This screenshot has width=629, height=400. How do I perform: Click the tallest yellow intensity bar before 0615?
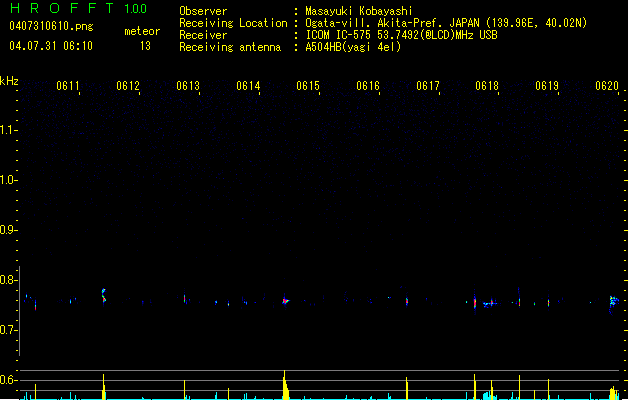(x=285, y=385)
